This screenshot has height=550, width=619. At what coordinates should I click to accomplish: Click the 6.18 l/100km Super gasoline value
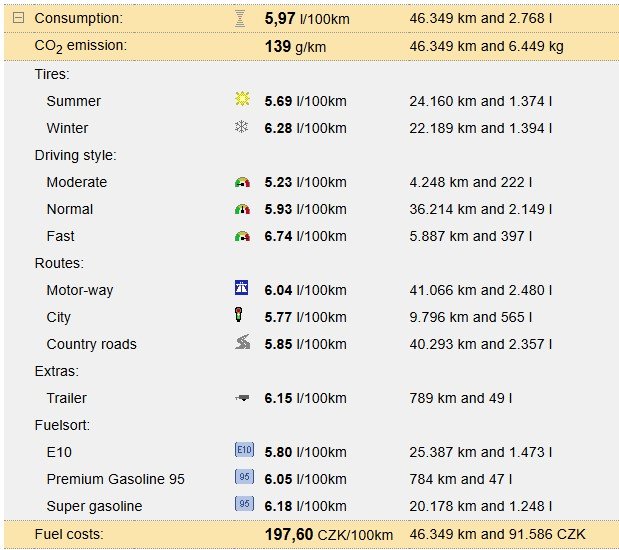coord(306,506)
